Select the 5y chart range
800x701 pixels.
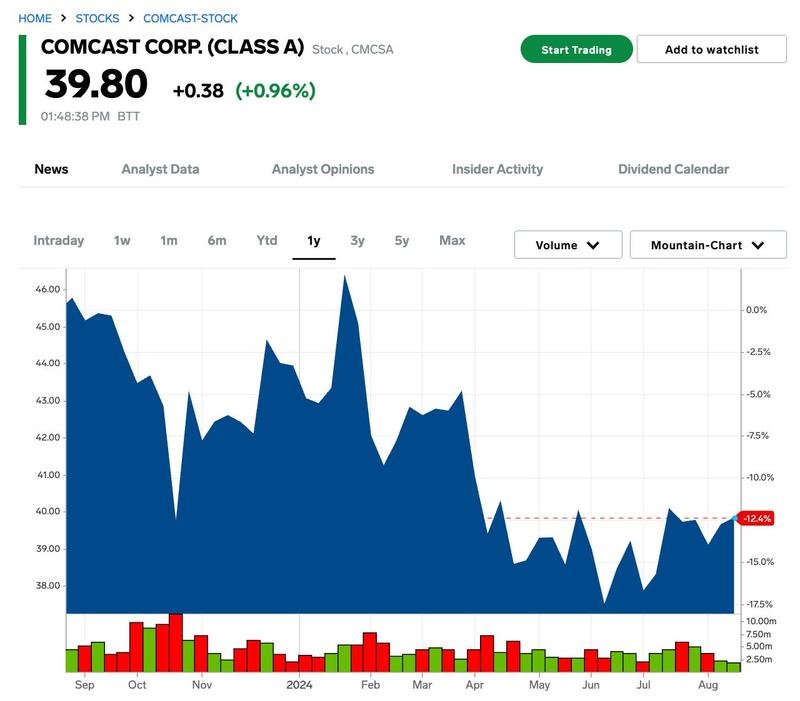402,240
